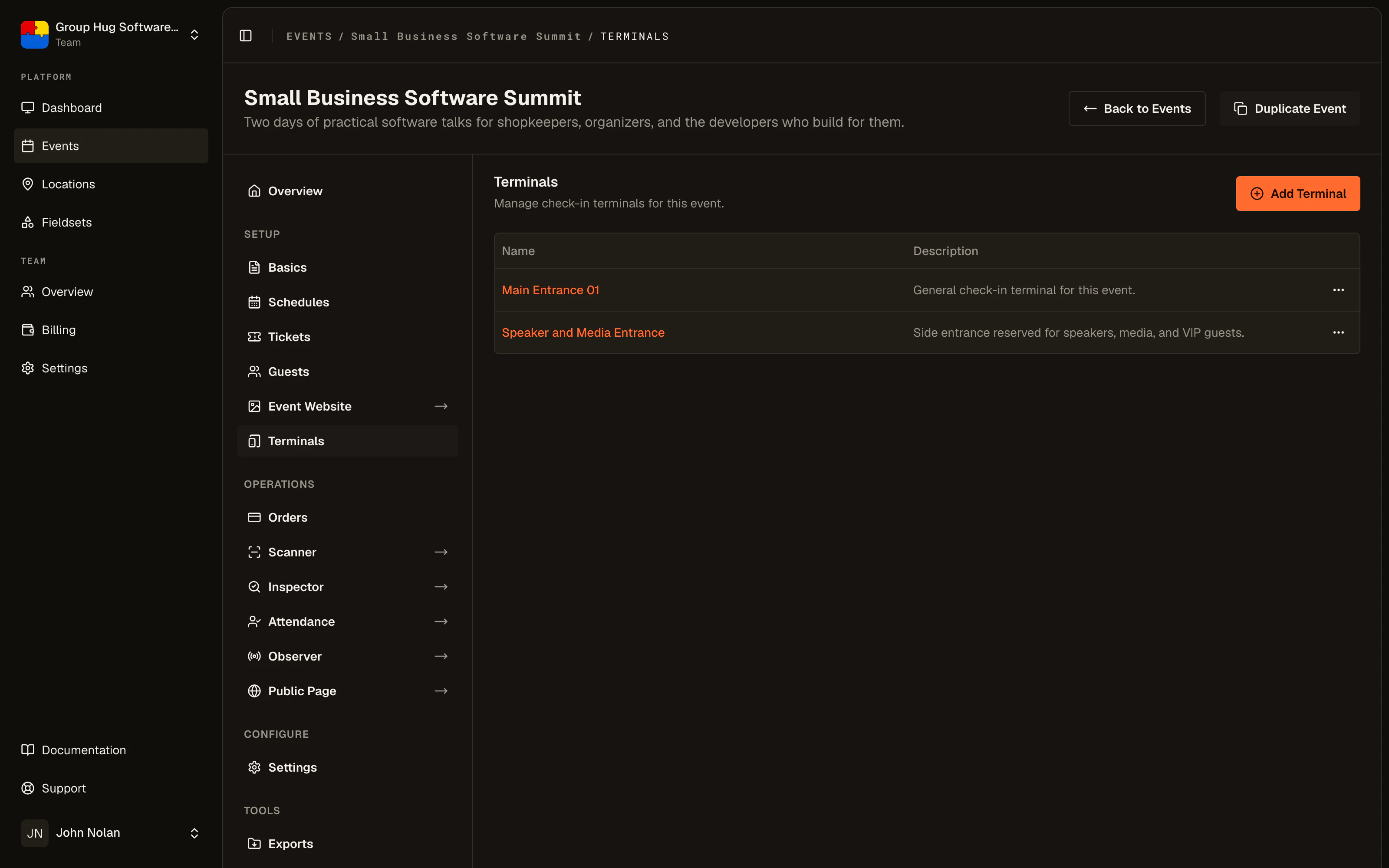Expand the Group Hug Software team switcher
The image size is (1389, 868).
coord(194,34)
